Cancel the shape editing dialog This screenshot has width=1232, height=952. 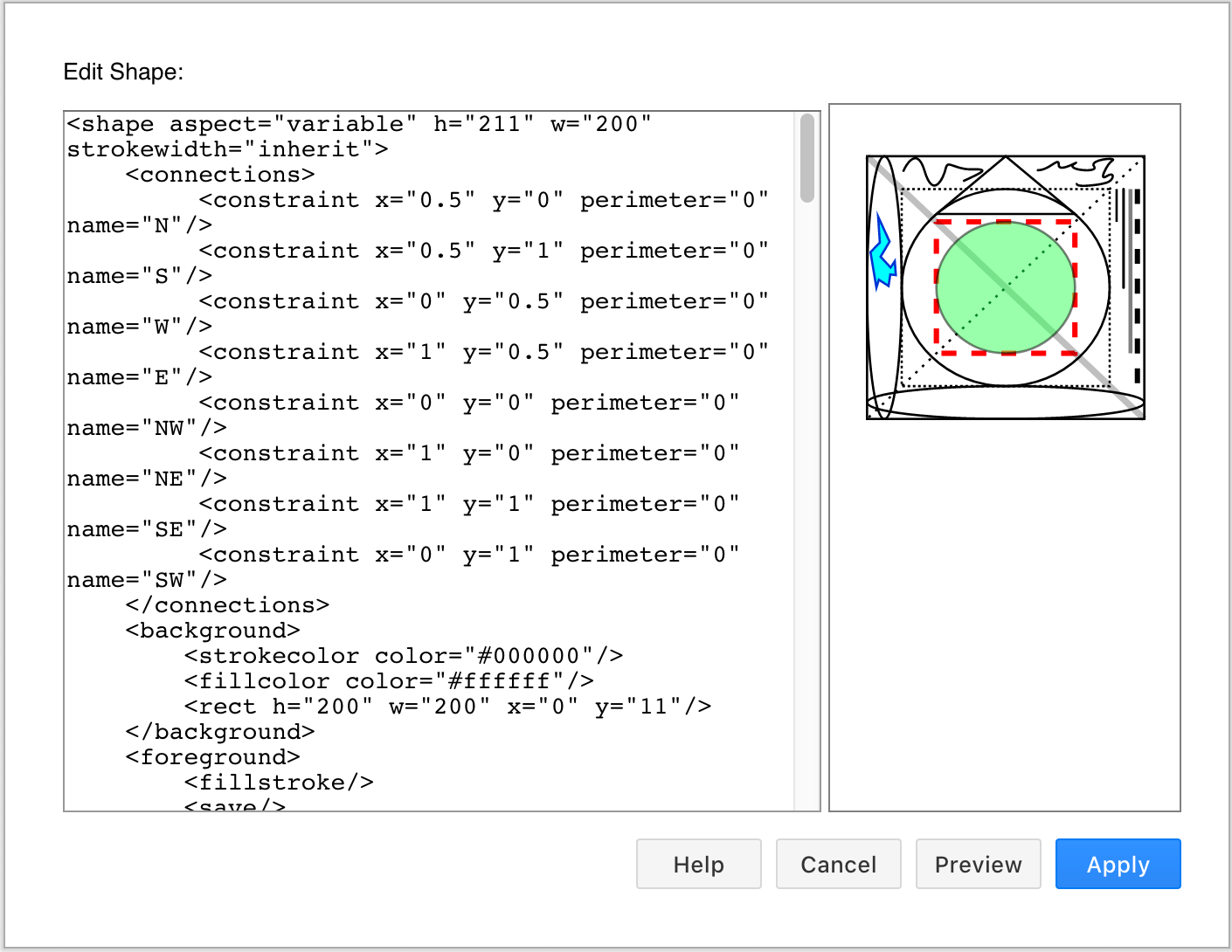(x=837, y=864)
